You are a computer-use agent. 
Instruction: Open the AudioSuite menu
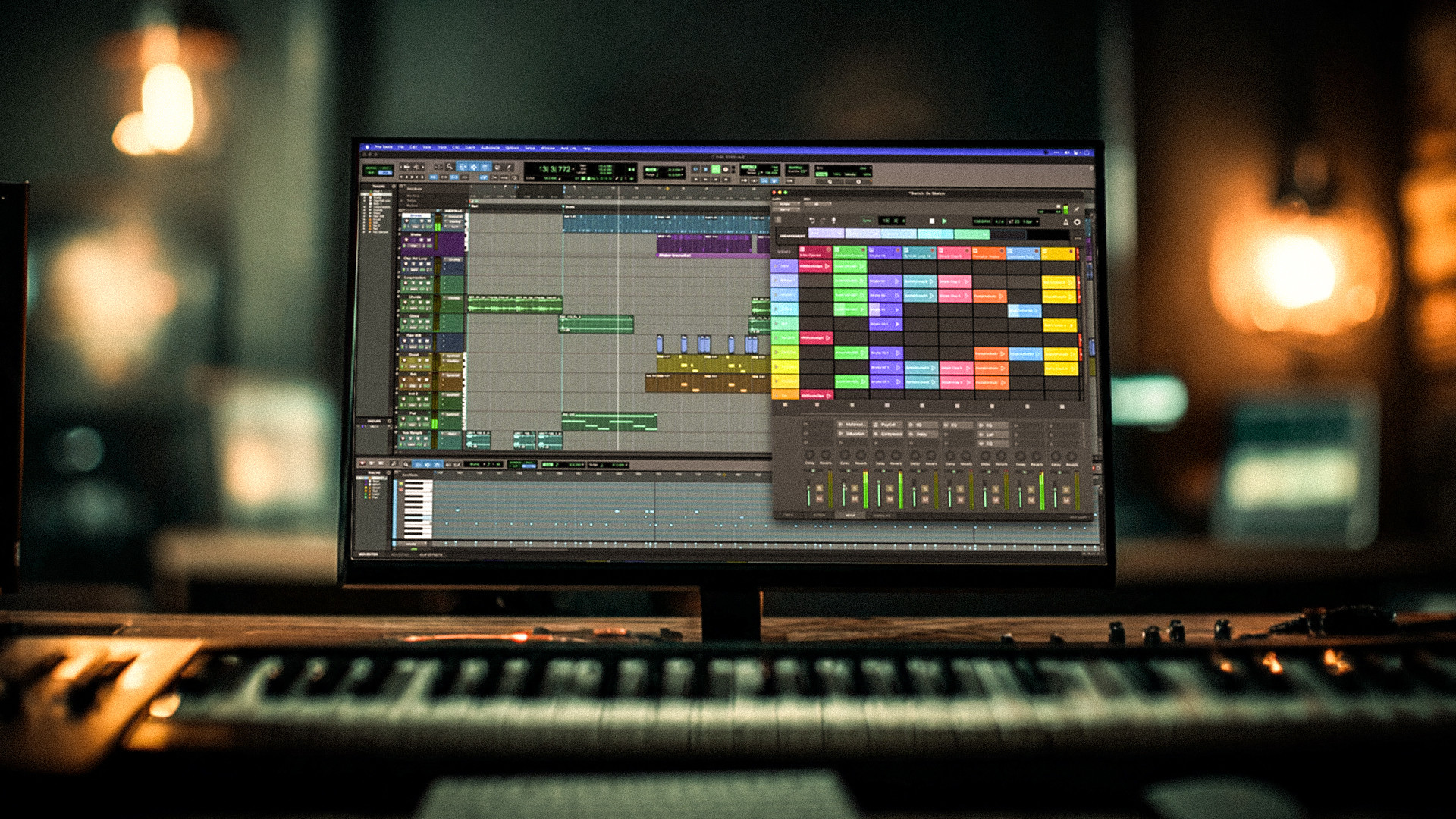(490, 148)
